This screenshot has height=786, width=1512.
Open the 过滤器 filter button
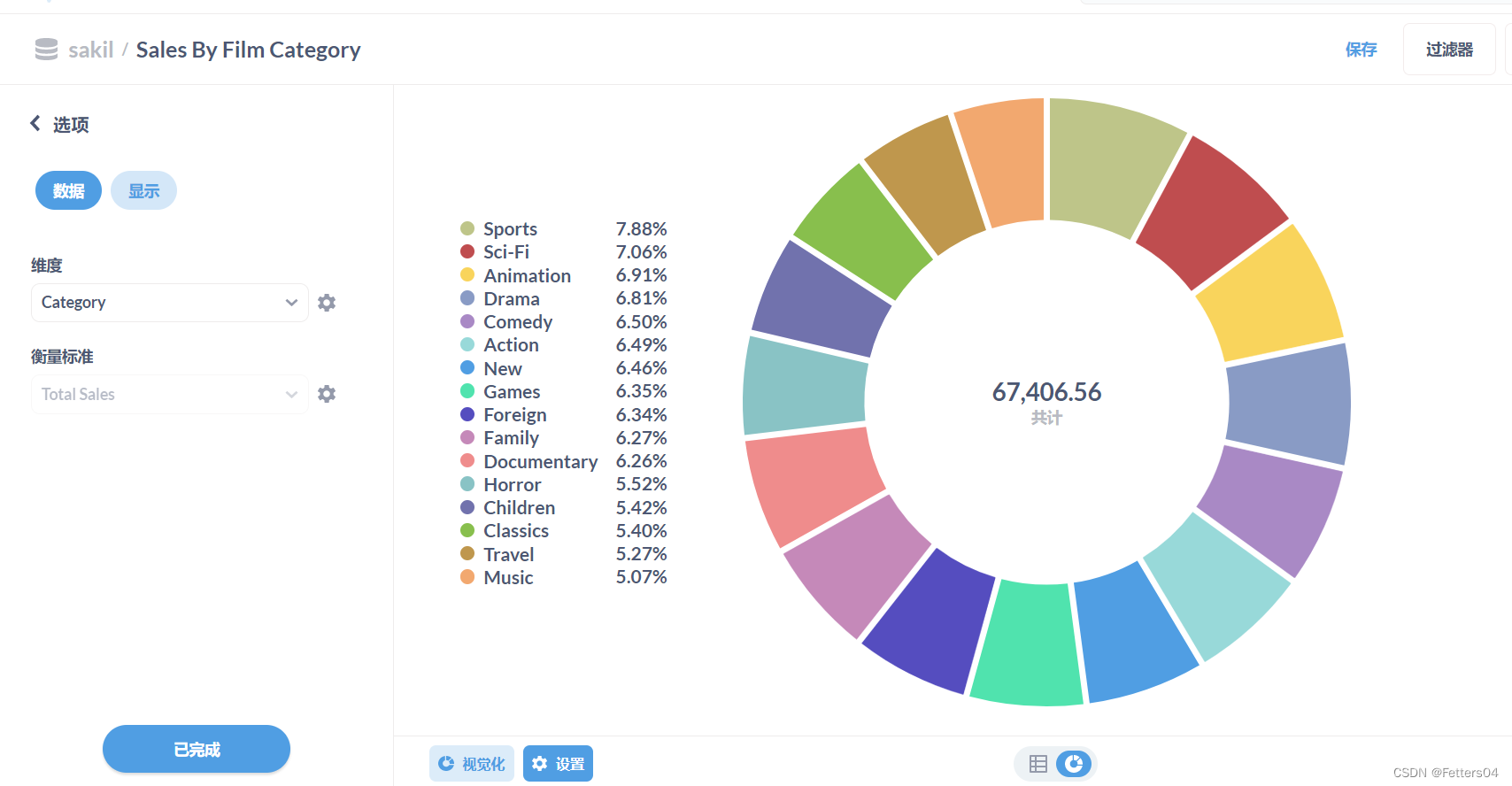tap(1449, 50)
